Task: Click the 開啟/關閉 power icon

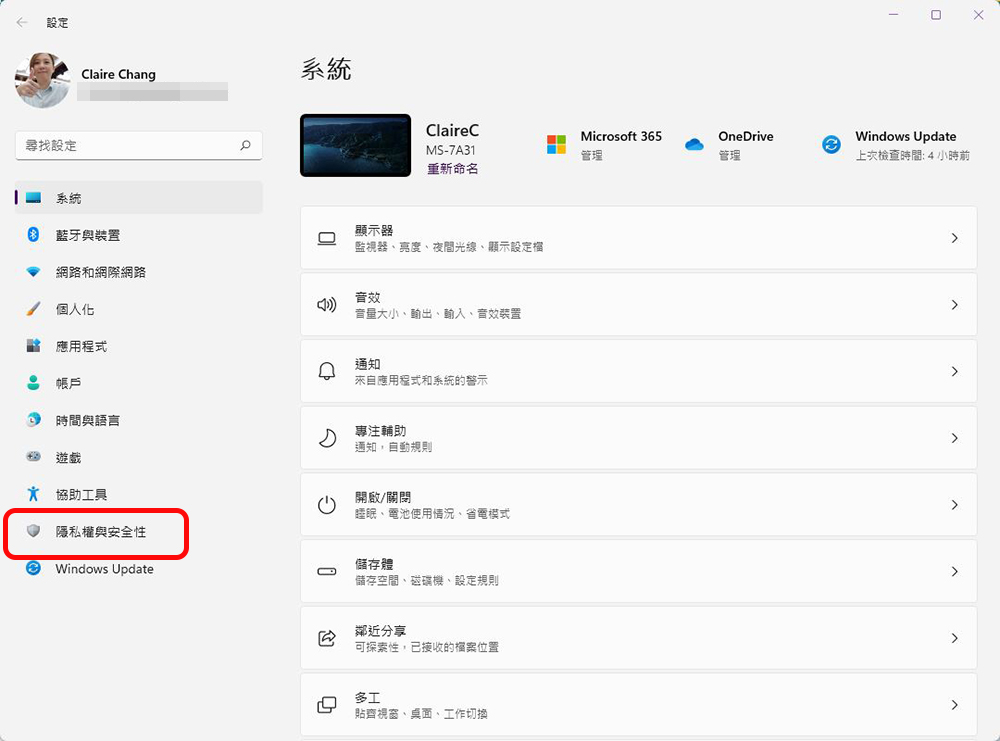Action: [x=327, y=505]
